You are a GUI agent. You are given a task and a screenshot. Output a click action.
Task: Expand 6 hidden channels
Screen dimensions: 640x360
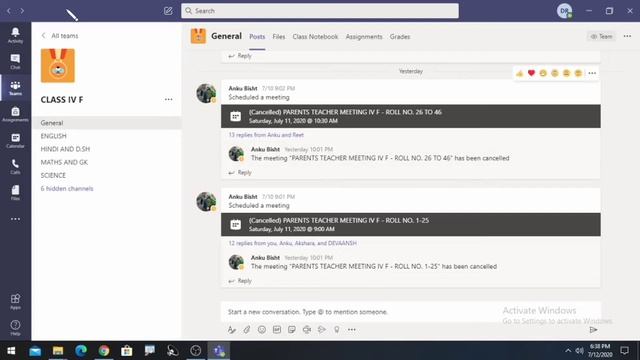(x=67, y=189)
